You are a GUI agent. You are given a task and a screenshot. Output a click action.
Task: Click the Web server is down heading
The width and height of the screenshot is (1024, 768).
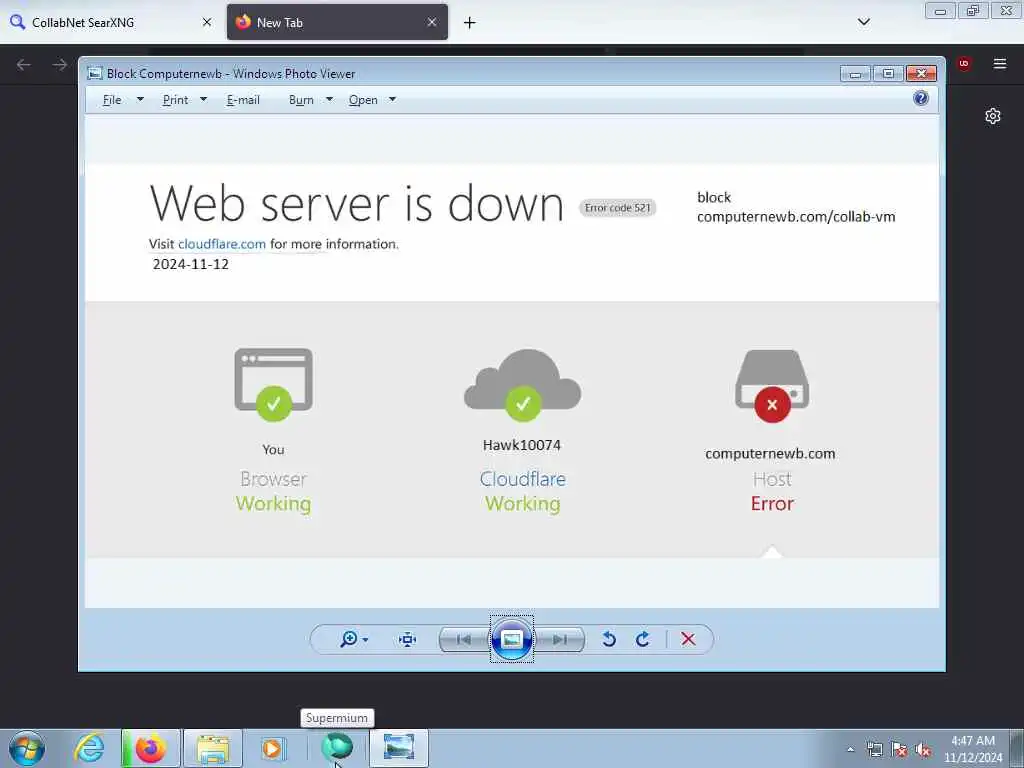pos(357,203)
